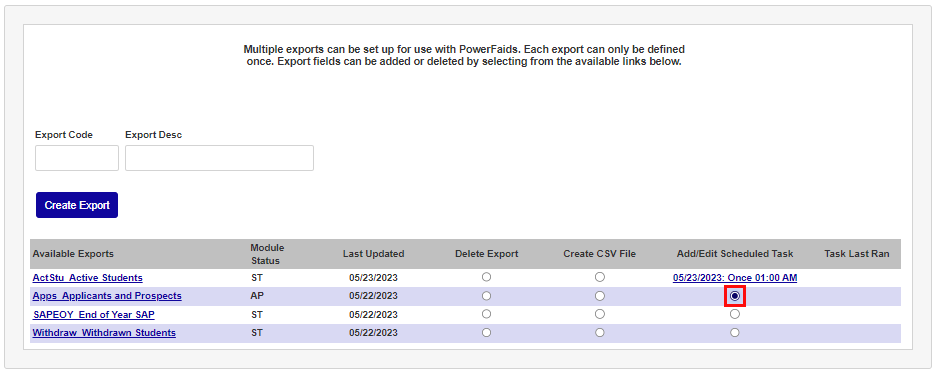Image resolution: width=936 pixels, height=381 pixels.
Task: Click Withdraw row's 05/22/2023 date
Action: (374, 333)
